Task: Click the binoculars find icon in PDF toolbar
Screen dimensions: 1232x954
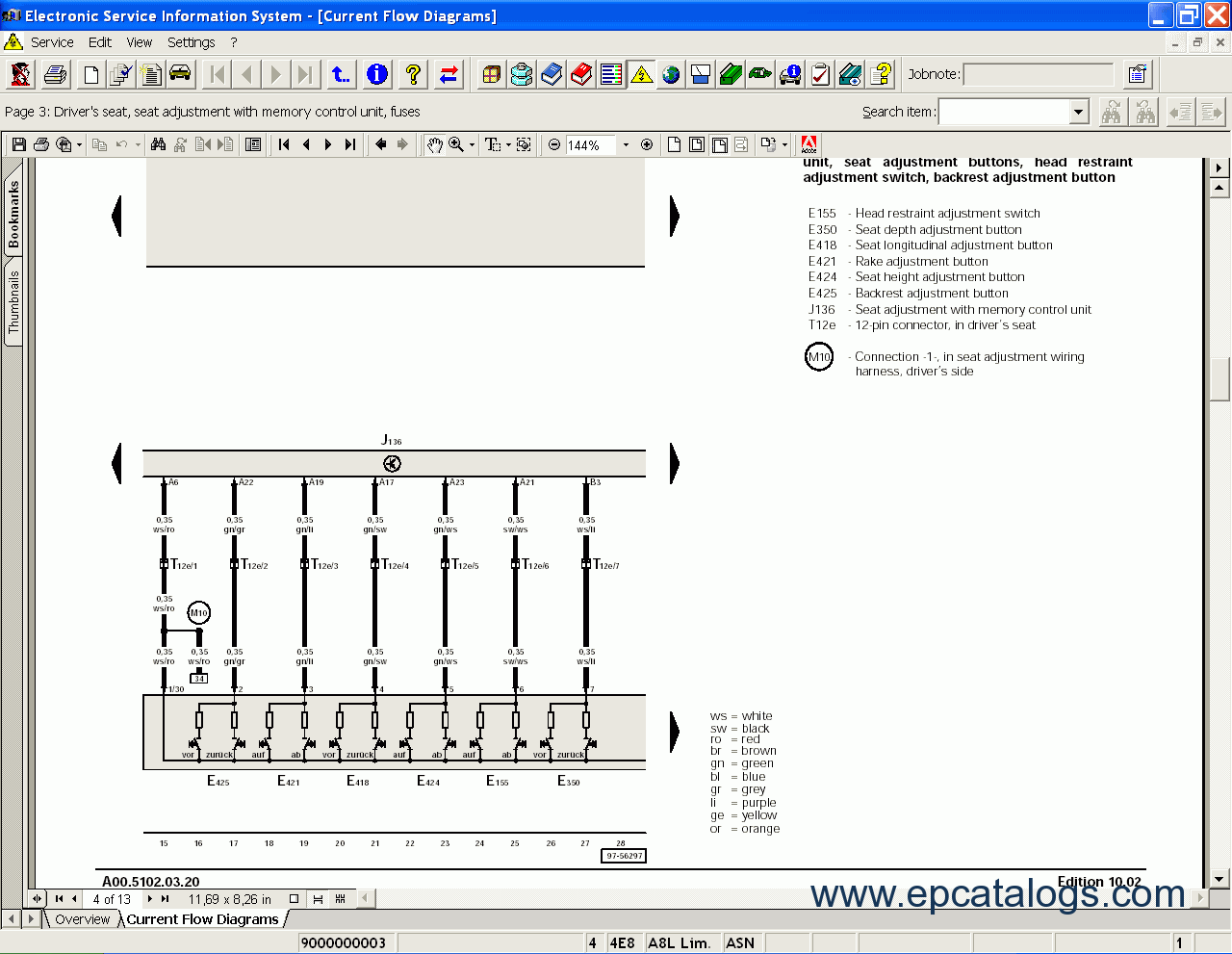Action: pos(158,144)
